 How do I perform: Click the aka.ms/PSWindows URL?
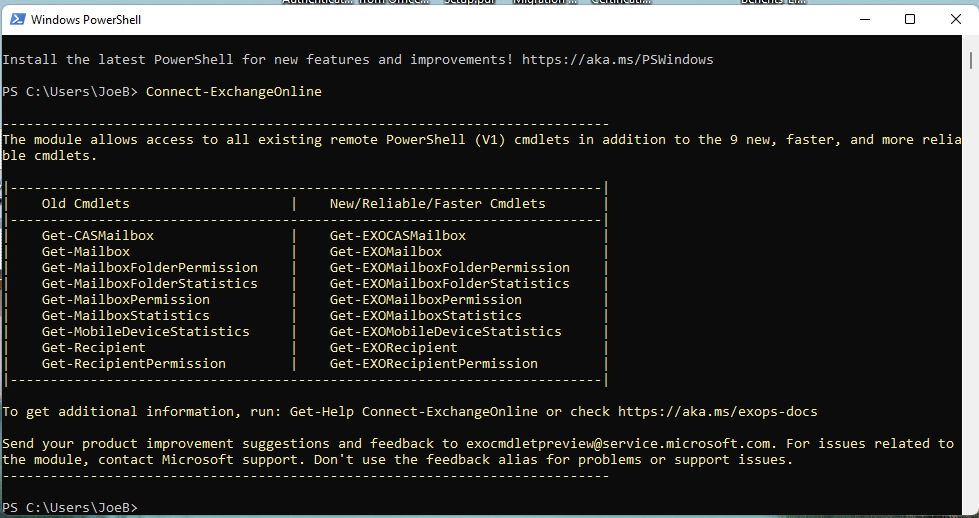pos(617,60)
